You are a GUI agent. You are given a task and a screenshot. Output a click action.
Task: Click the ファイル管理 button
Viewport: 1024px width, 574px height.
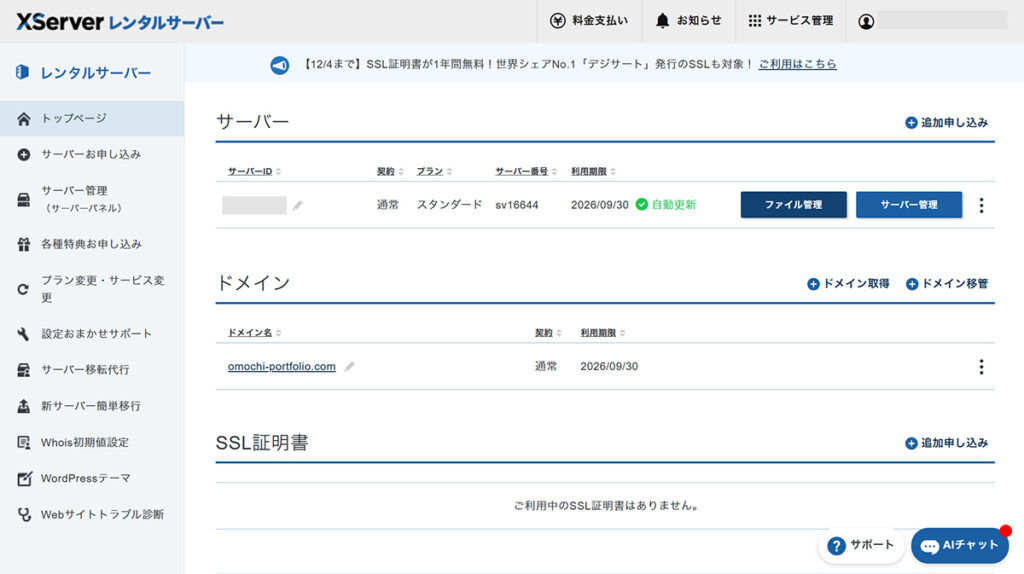click(793, 205)
